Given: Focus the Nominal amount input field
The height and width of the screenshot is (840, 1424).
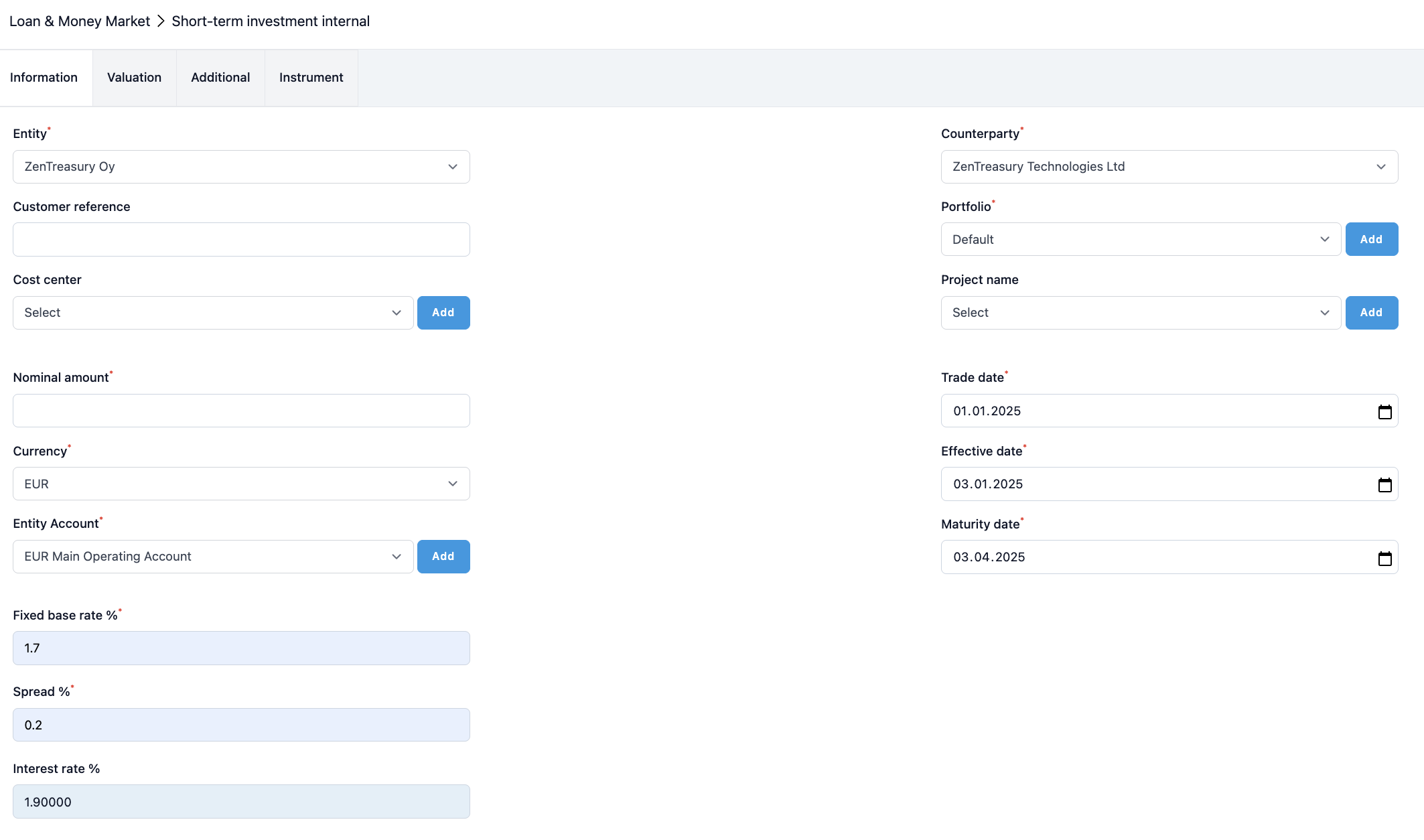Looking at the screenshot, I should pos(241,411).
